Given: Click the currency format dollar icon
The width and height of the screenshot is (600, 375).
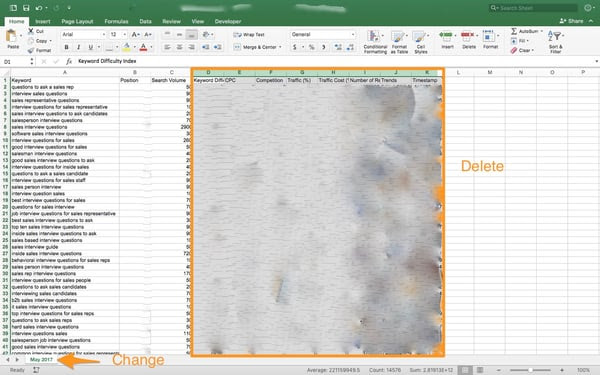Looking at the screenshot, I should click(x=295, y=47).
